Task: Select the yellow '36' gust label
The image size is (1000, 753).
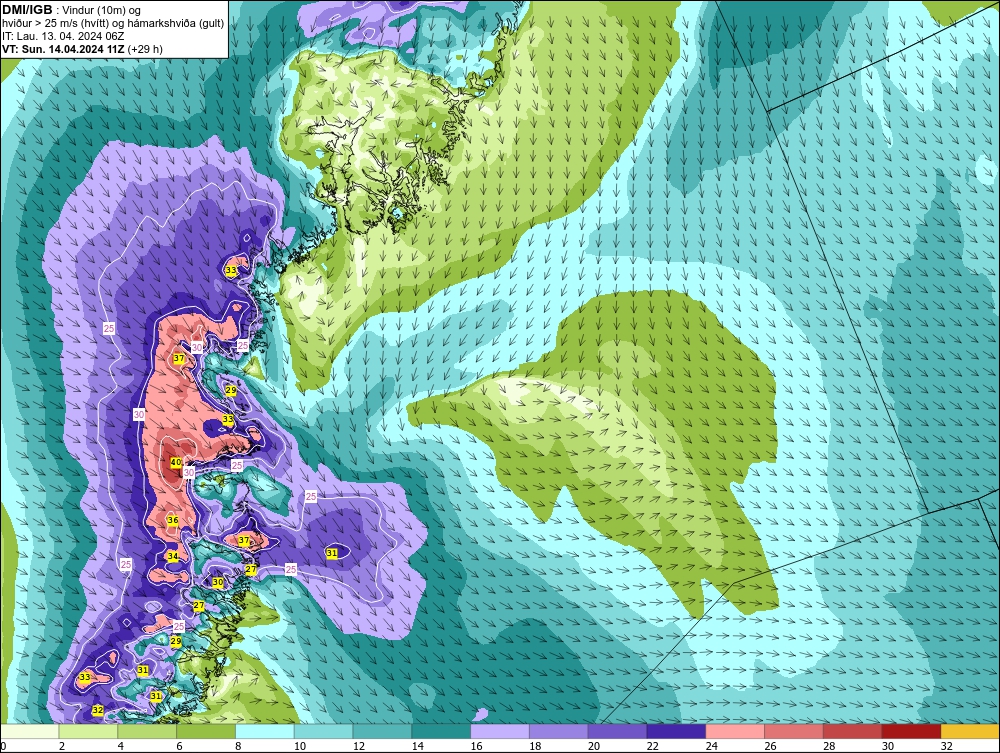Action: 173,520
